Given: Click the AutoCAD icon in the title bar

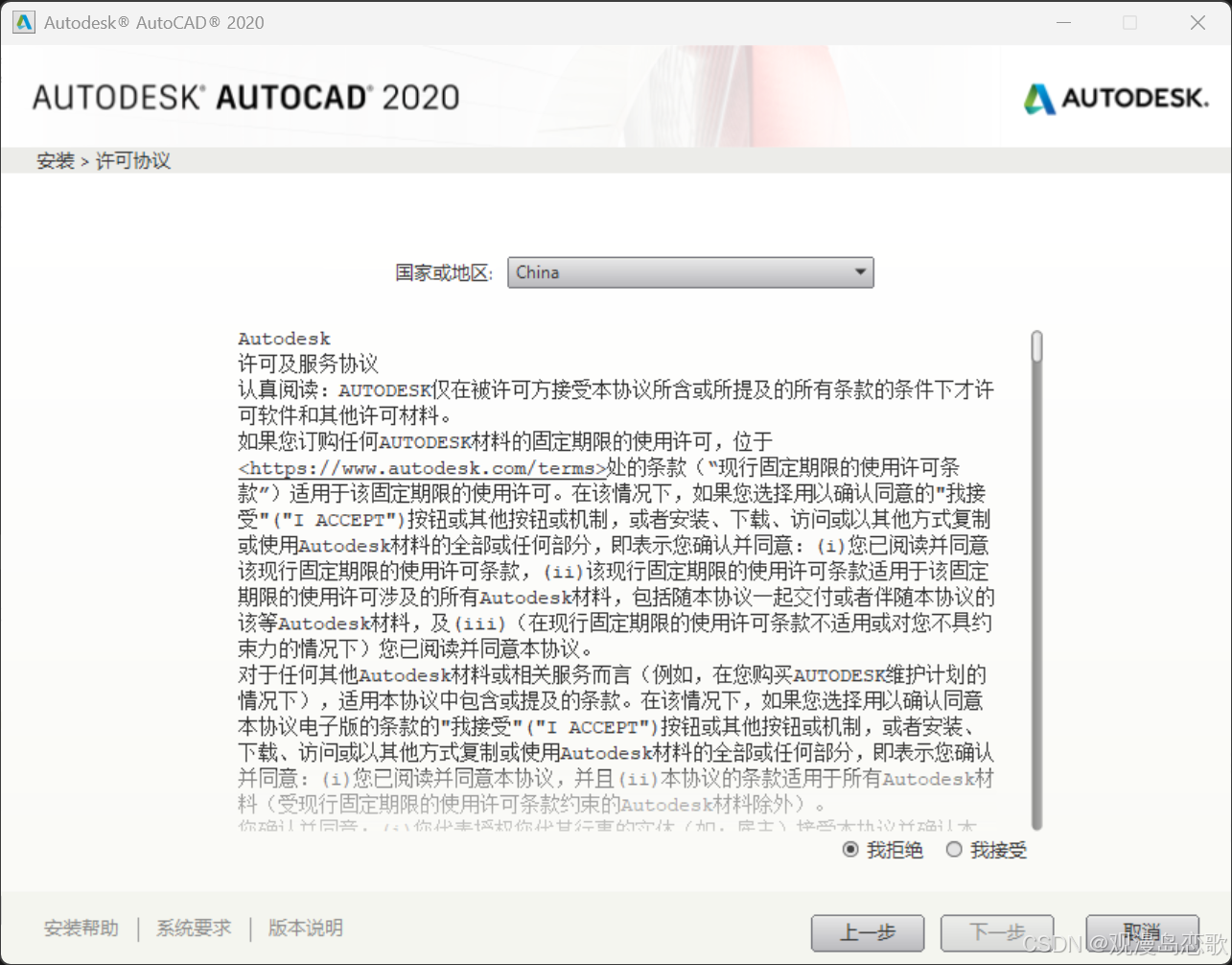Looking at the screenshot, I should (24, 22).
